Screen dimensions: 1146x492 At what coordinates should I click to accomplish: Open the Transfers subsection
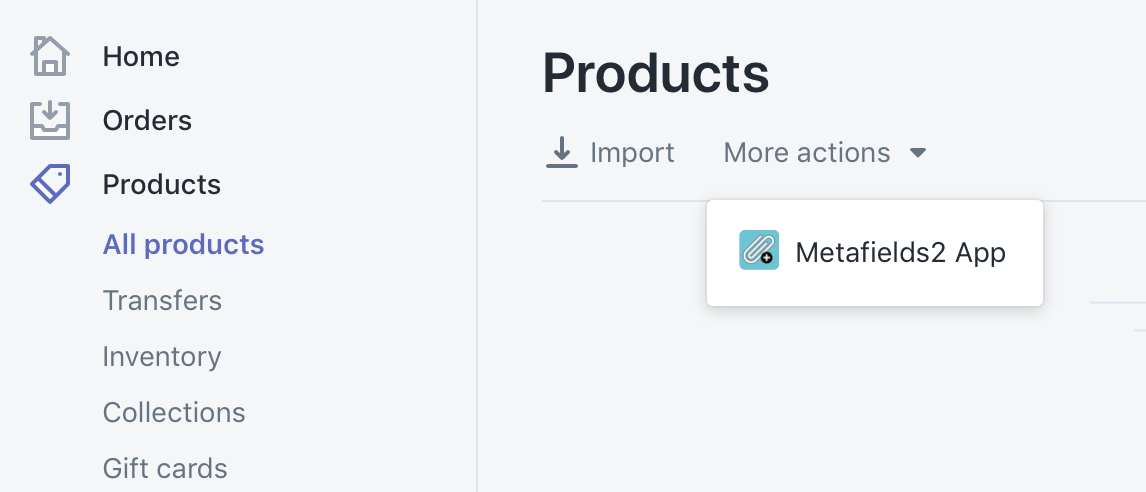[162, 301]
